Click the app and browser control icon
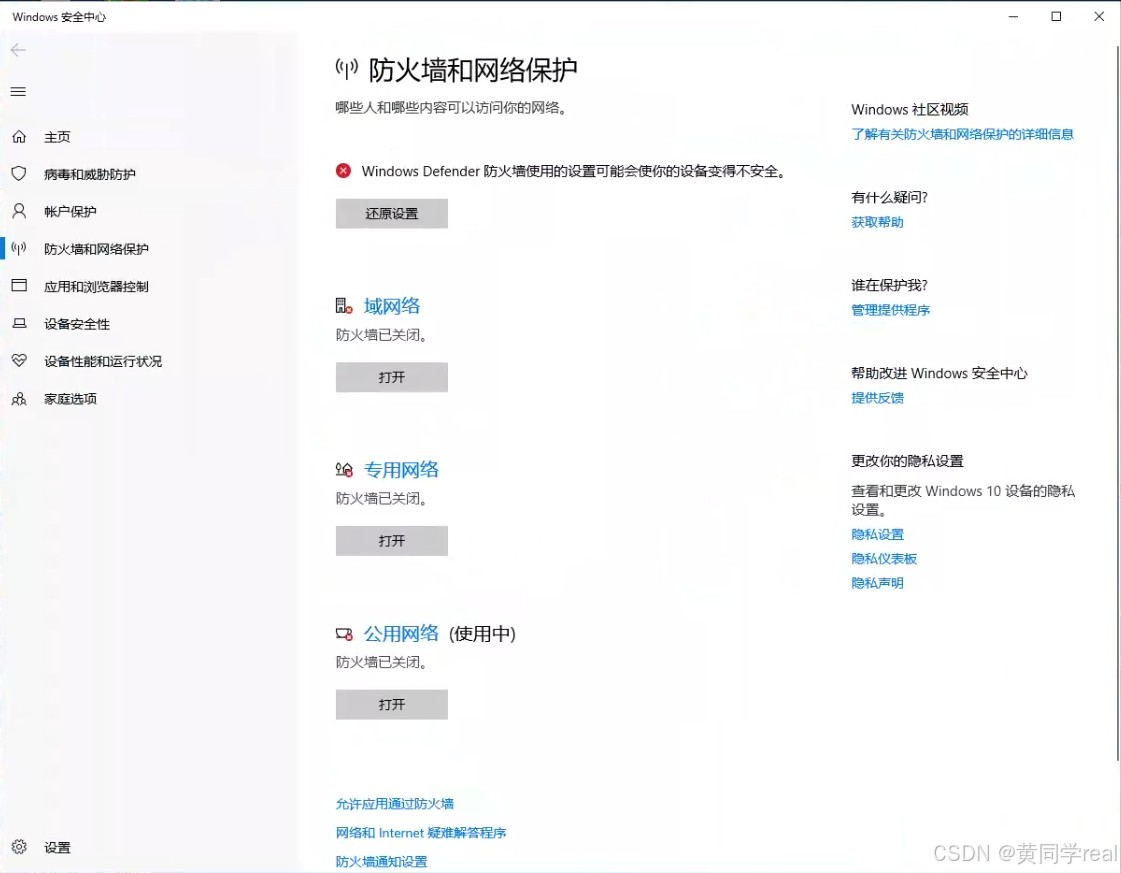 [x=19, y=285]
